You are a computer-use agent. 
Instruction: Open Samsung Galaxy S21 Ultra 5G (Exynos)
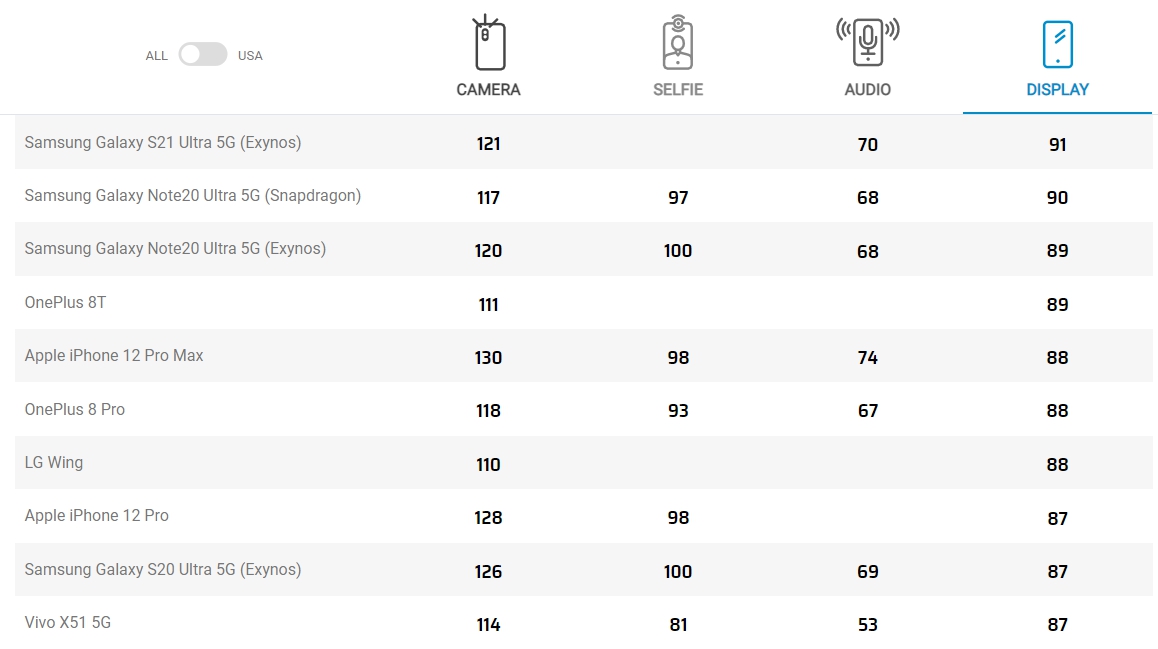tap(162, 142)
